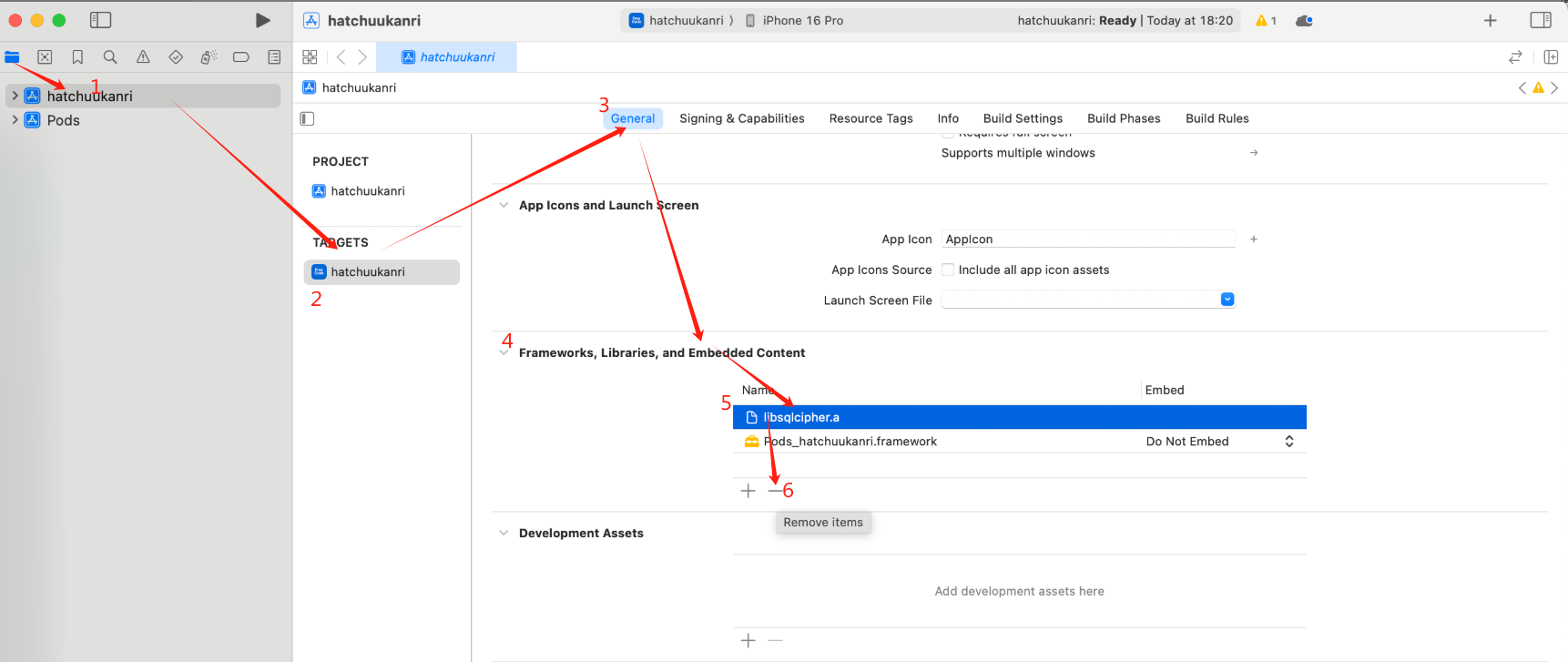Expand the hatchuukanri project in the navigator
Screen dimensions: 1568x662
pyautogui.click(x=15, y=96)
